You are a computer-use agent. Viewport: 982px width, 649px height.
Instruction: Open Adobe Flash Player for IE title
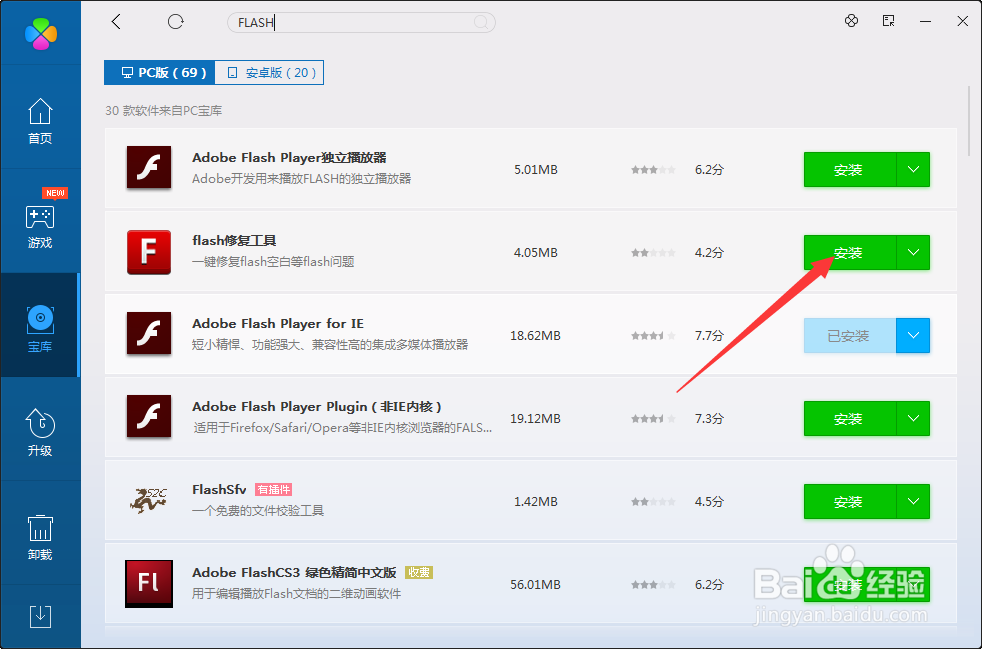click(x=278, y=323)
